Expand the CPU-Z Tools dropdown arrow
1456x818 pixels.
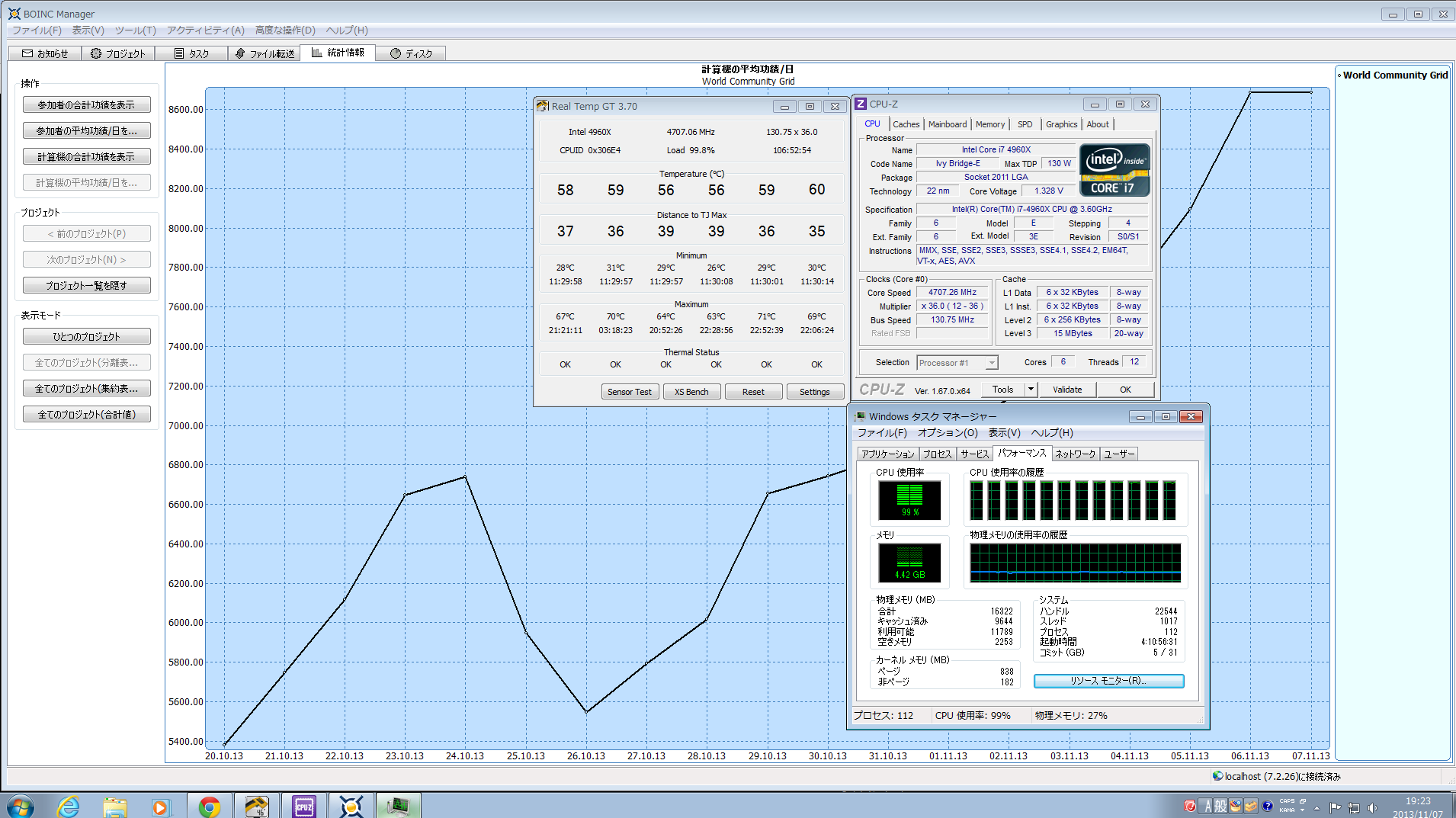coord(1031,390)
